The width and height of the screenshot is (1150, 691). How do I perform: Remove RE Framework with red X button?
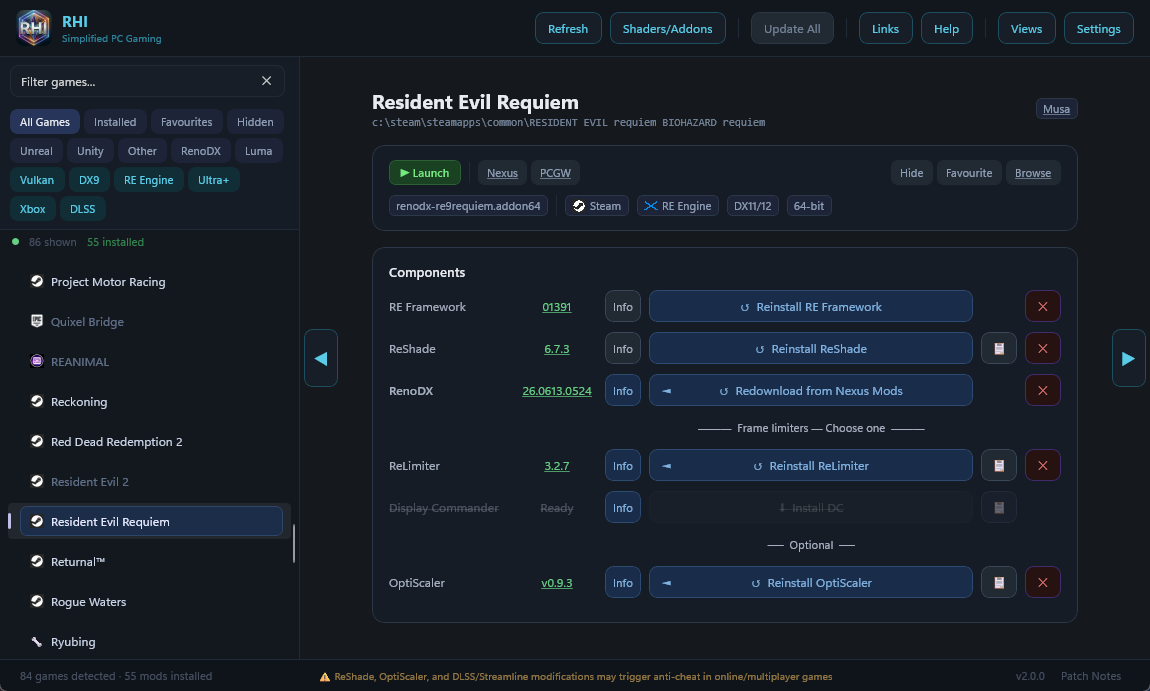1042,307
